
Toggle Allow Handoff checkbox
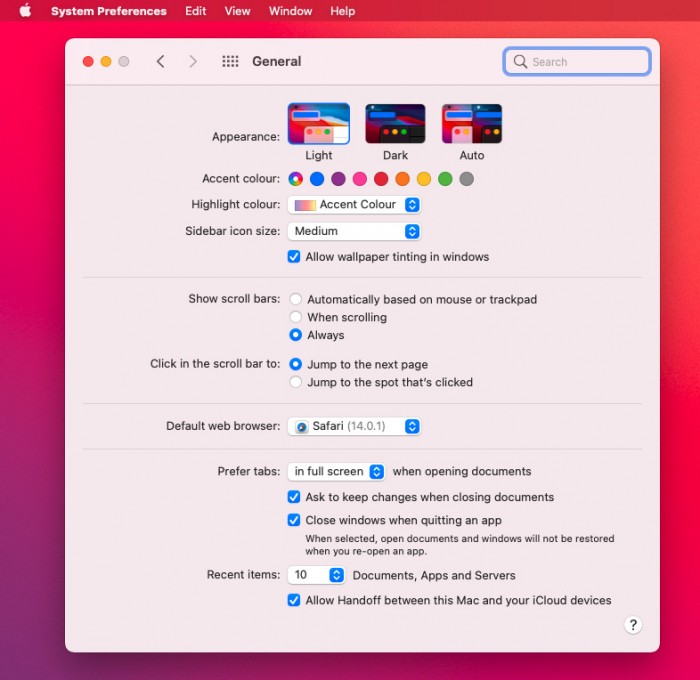[x=294, y=601]
